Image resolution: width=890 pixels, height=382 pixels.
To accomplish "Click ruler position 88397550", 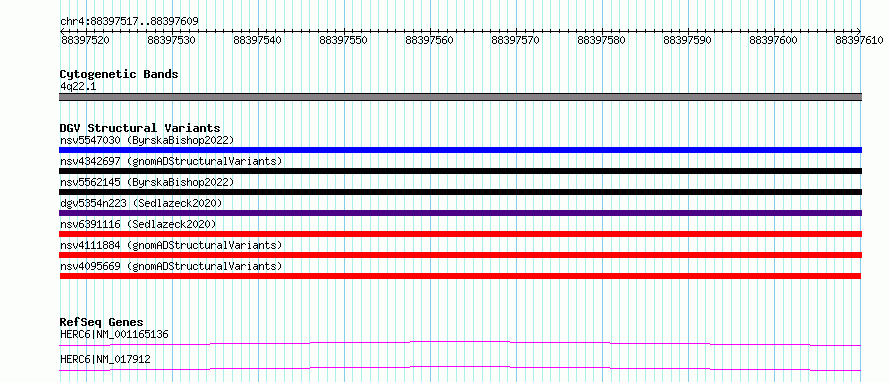I will pyautogui.click(x=344, y=40).
